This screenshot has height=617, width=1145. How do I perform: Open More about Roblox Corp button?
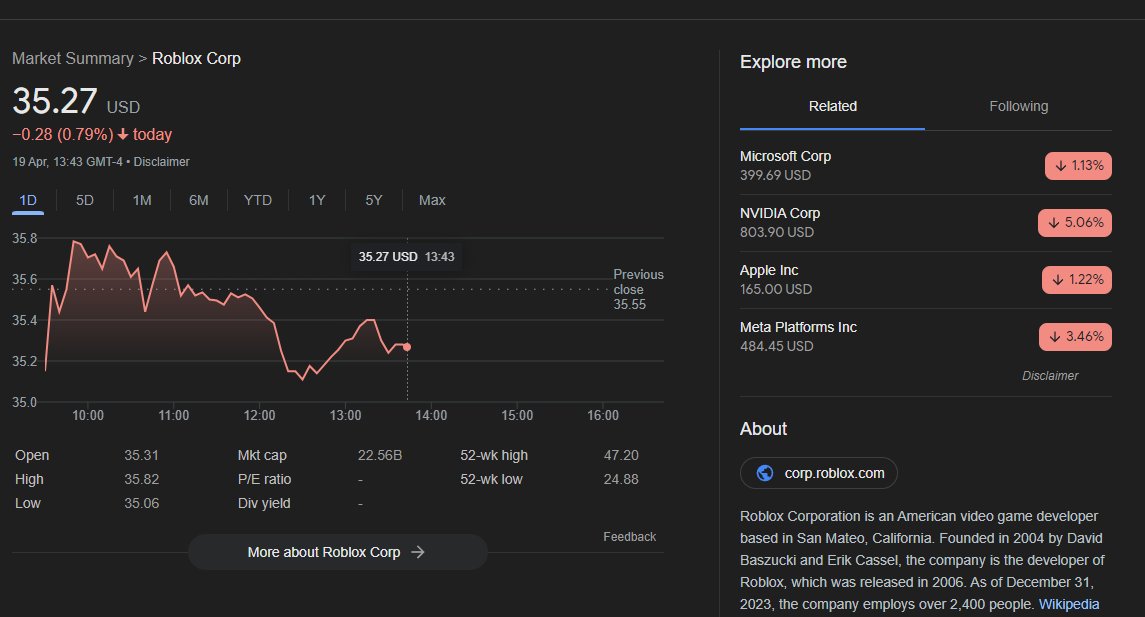click(x=338, y=552)
